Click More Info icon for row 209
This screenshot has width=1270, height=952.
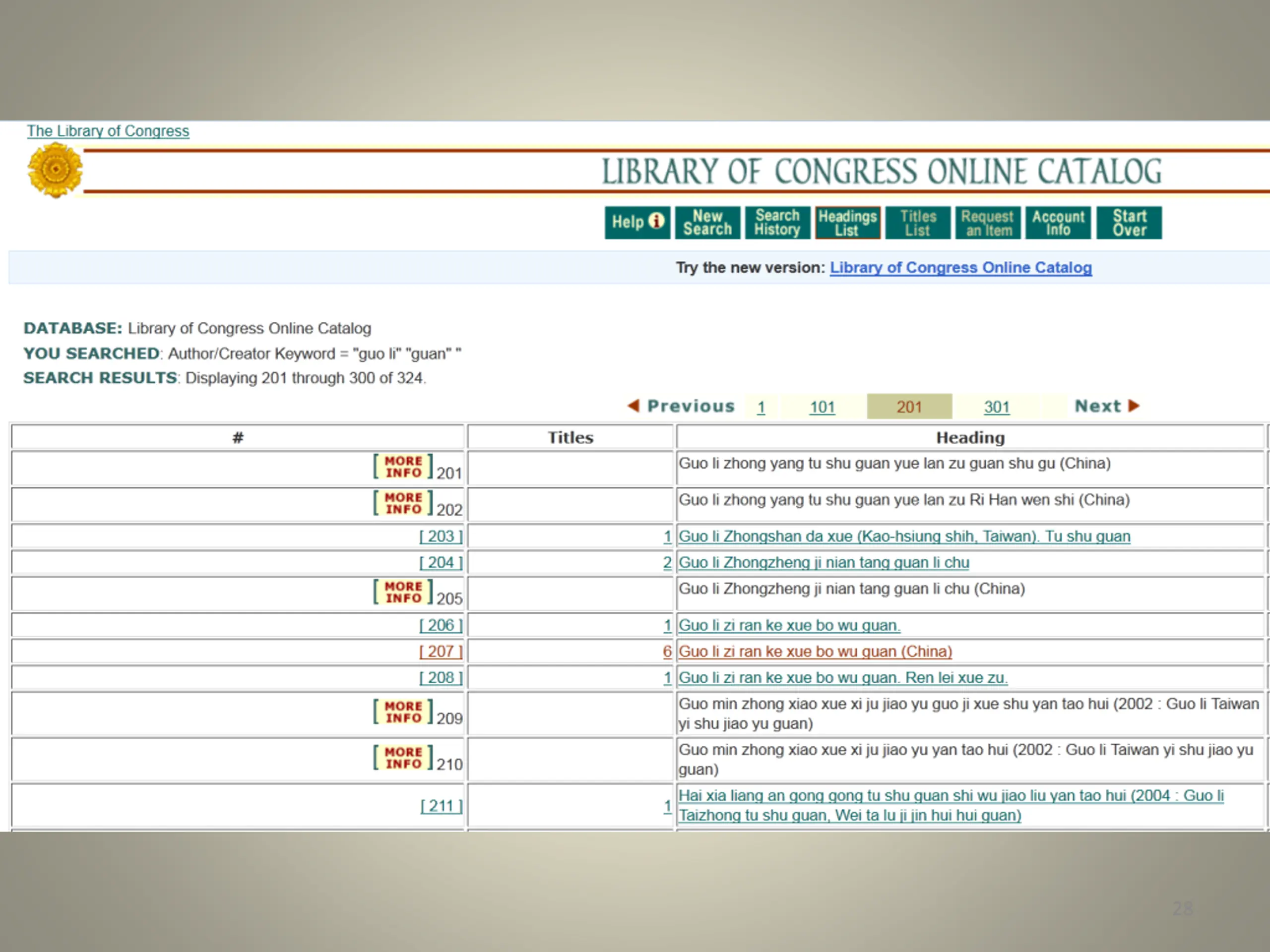coord(403,712)
